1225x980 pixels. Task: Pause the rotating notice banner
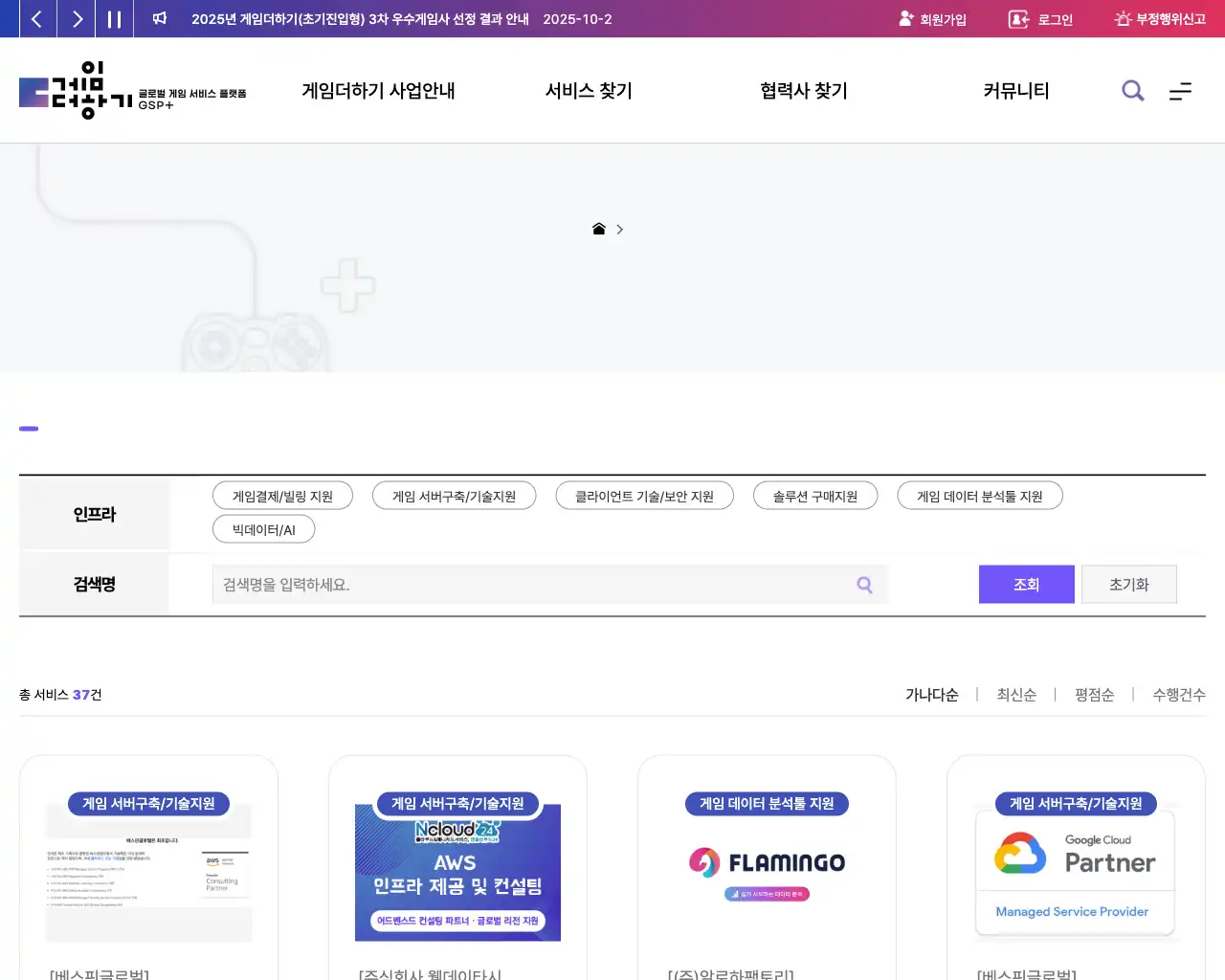[x=114, y=18]
